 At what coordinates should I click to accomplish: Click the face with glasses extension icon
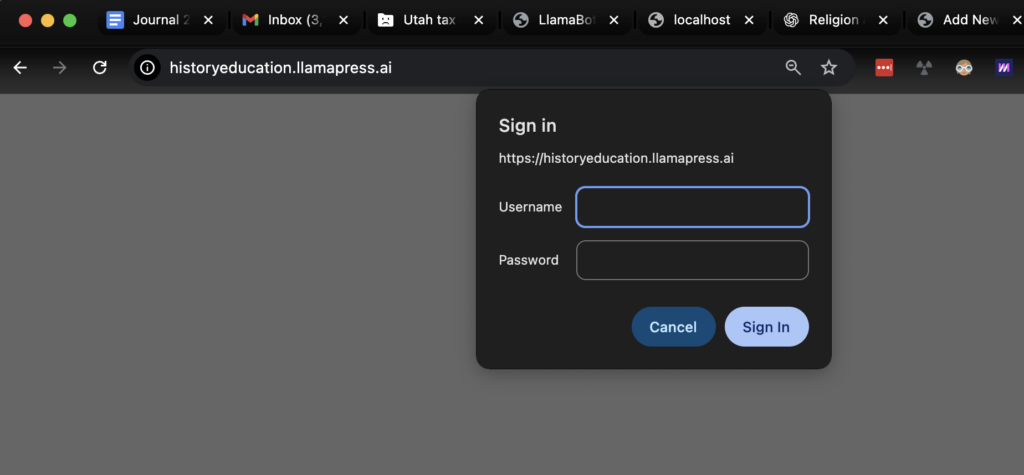(x=964, y=68)
